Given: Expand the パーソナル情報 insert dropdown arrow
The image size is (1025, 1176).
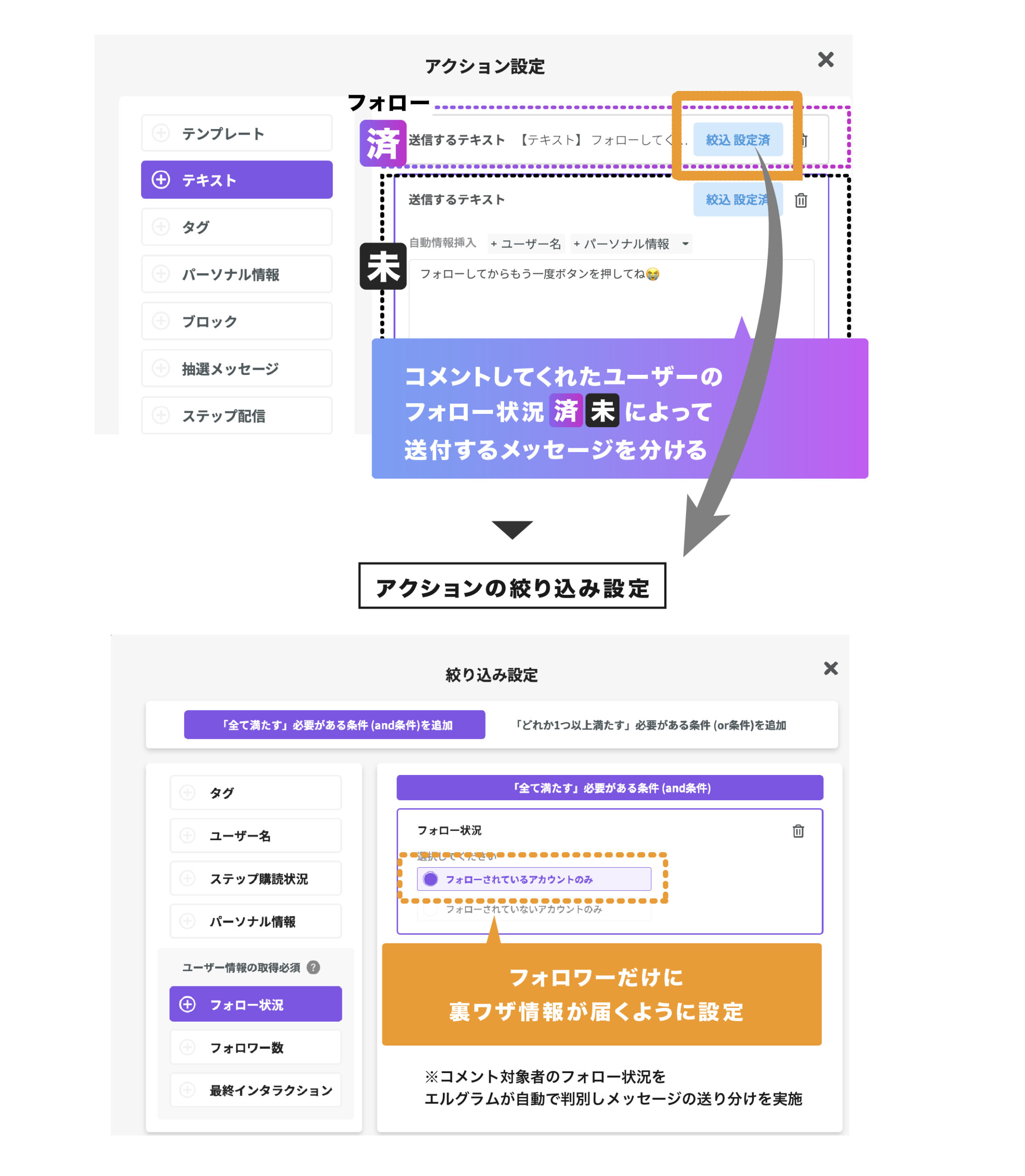Looking at the screenshot, I should 685,244.
